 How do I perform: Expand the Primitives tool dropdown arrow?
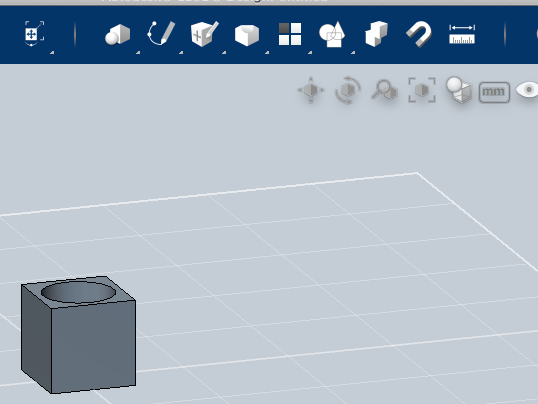138,53
